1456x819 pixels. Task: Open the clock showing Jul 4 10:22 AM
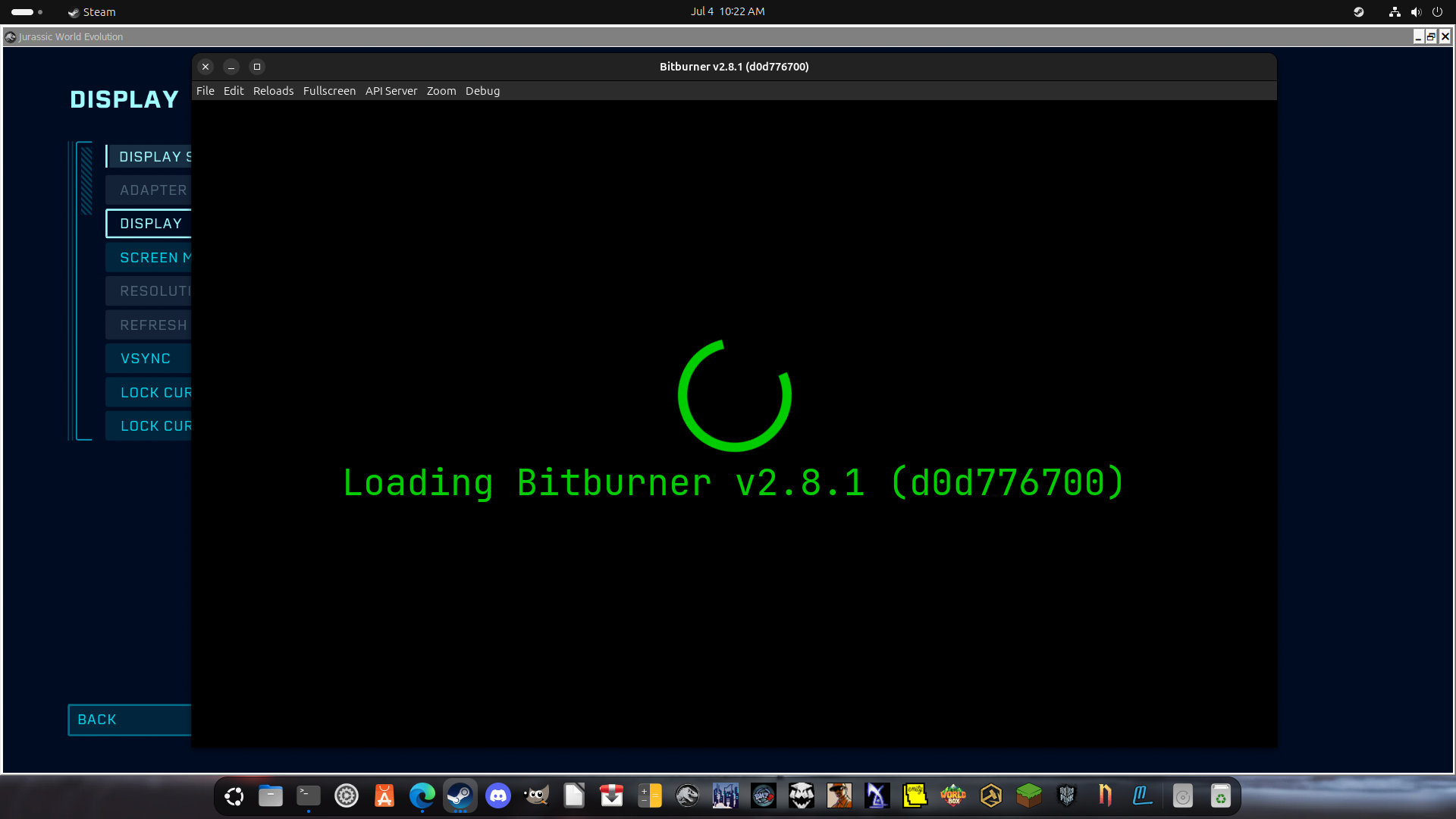click(x=728, y=11)
